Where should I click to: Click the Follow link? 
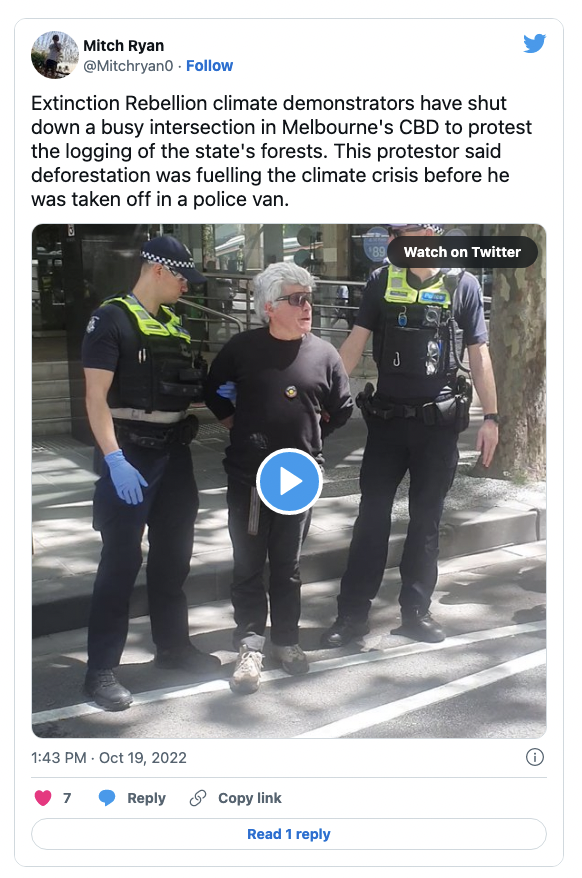209,66
